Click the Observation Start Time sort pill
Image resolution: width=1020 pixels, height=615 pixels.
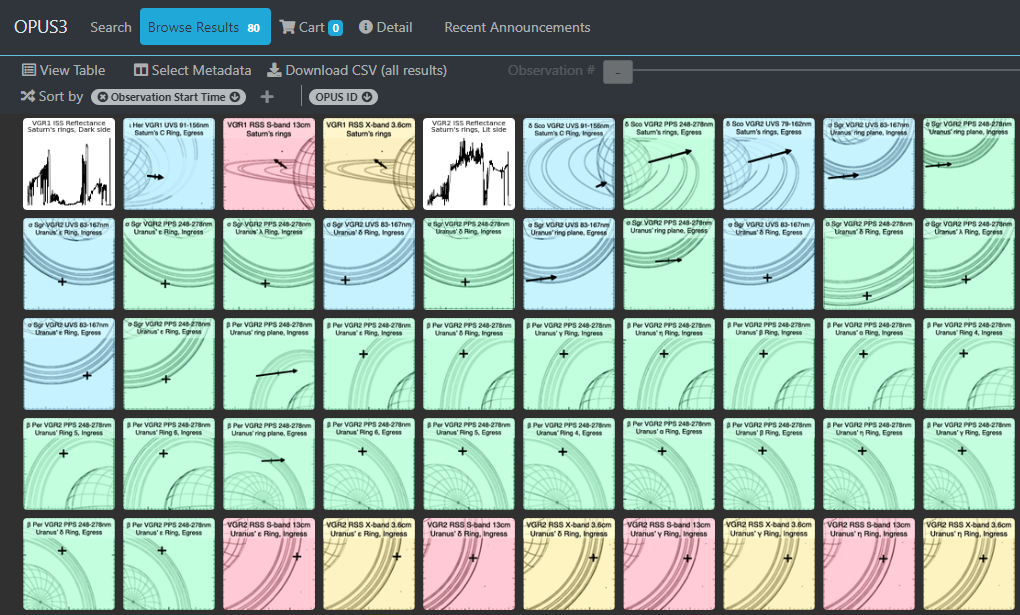[x=168, y=97]
